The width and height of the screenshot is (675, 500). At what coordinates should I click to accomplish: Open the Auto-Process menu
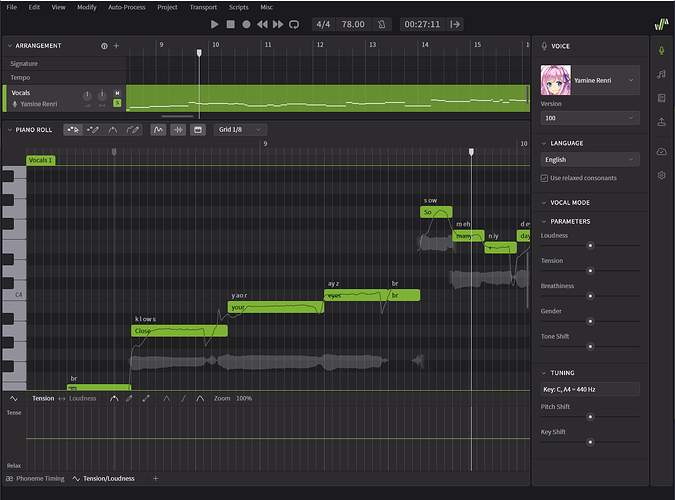(126, 7)
